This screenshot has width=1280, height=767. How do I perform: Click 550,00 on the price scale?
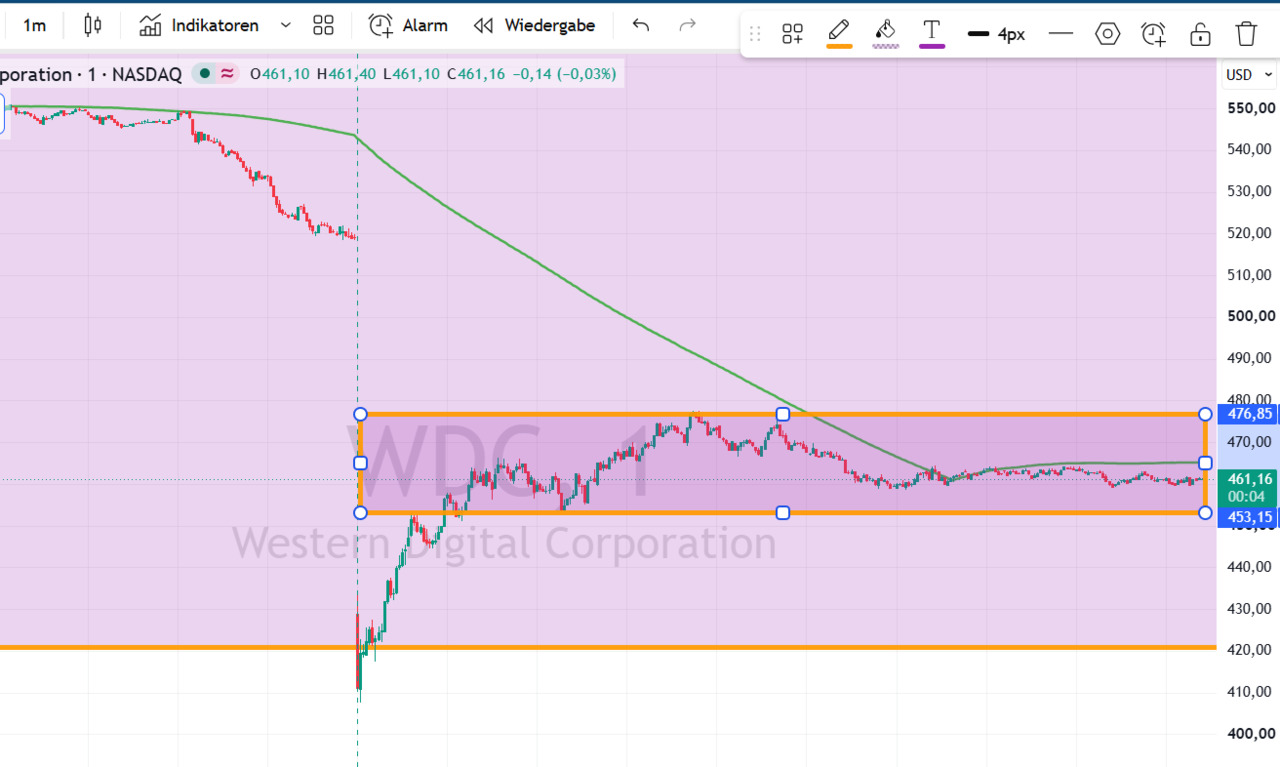click(x=1251, y=108)
